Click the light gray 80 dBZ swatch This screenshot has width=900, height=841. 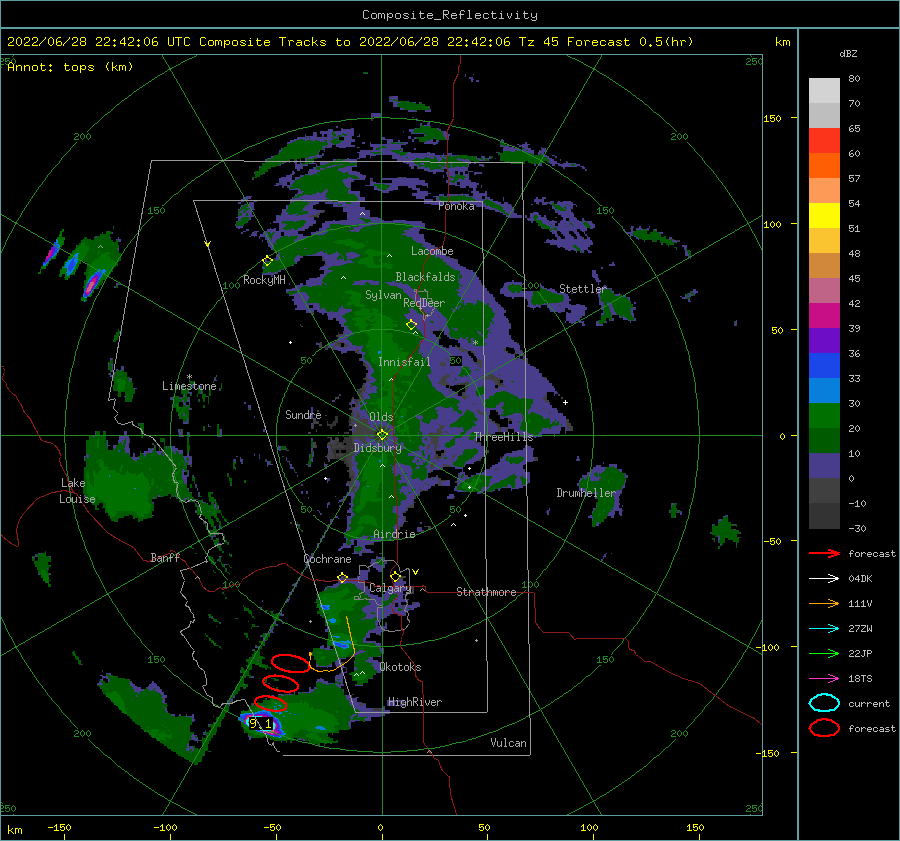[824, 91]
